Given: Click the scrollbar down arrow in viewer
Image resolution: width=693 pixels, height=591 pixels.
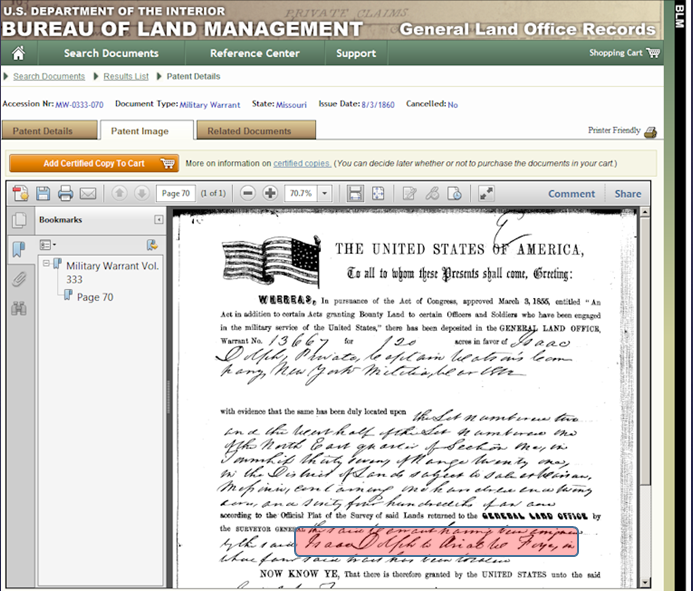Looking at the screenshot, I should (x=645, y=583).
